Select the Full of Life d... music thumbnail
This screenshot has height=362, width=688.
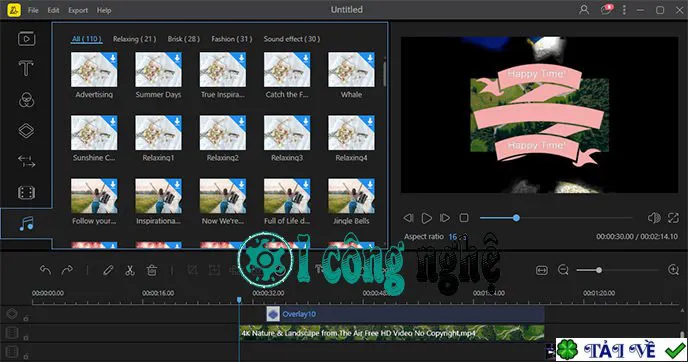click(x=287, y=196)
